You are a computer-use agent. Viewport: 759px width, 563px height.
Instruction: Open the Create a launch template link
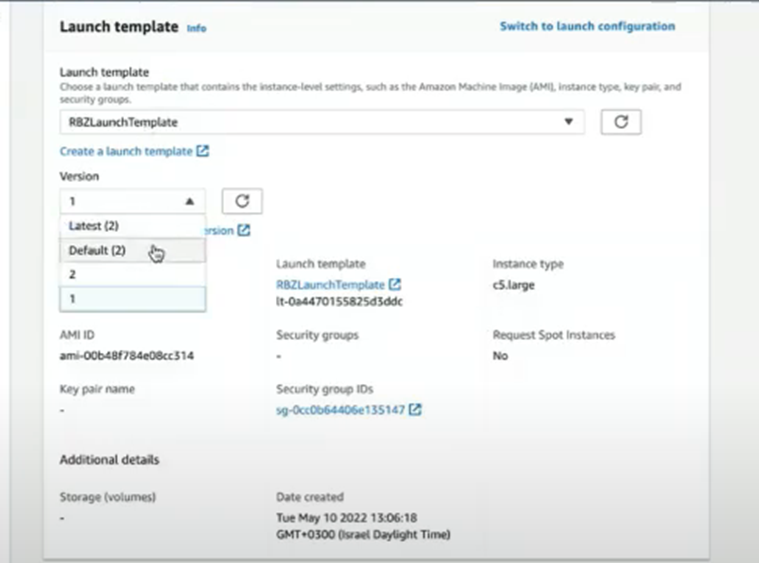coord(126,151)
